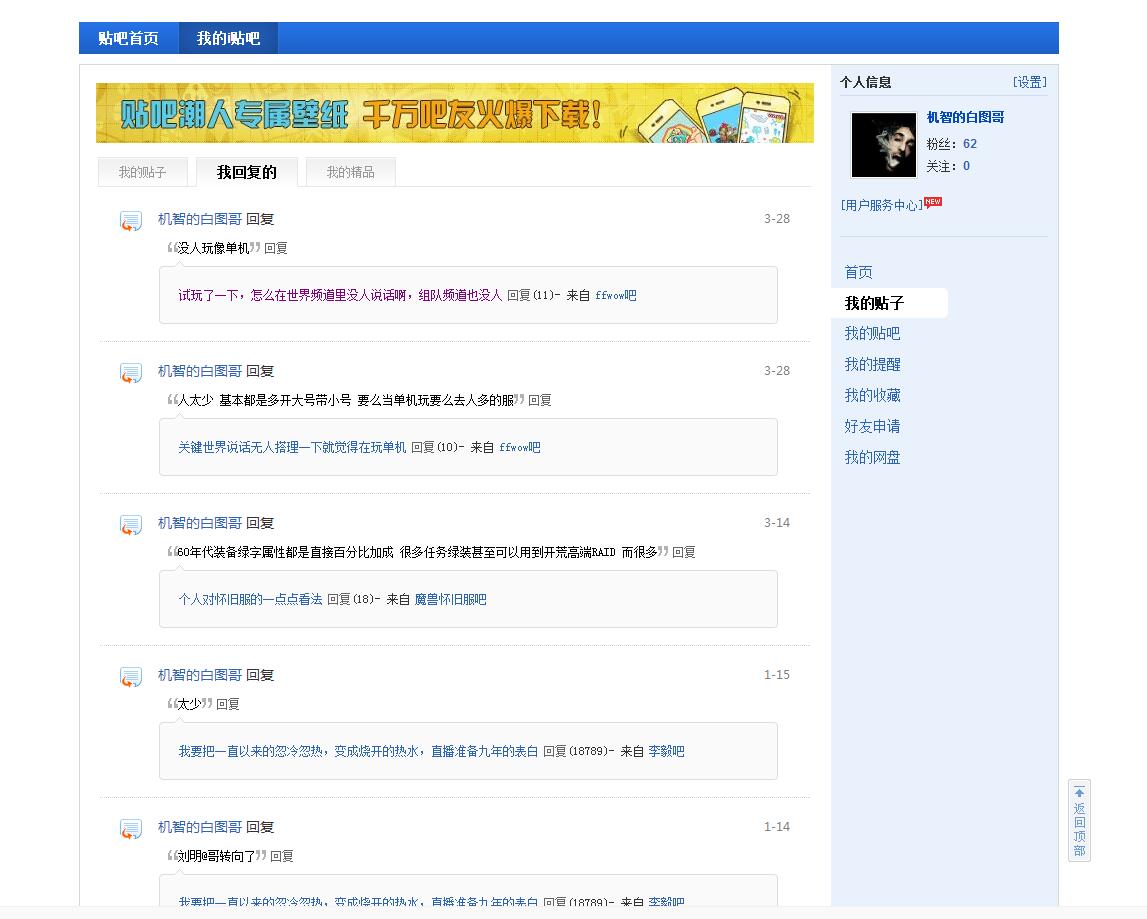The image size is (1147, 919).
Task: Switch to the 我的贴子 tab
Action: click(x=142, y=171)
